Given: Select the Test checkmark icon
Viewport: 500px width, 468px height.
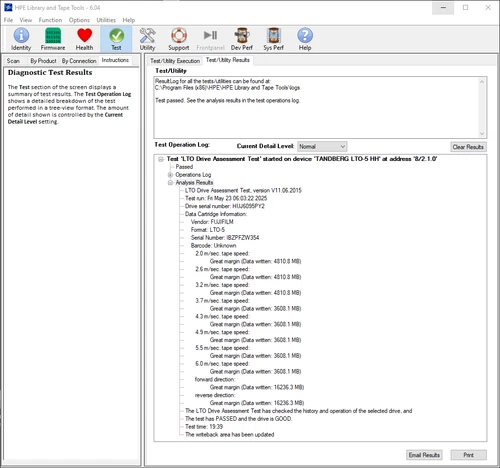Looking at the screenshot, I should pos(116,39).
